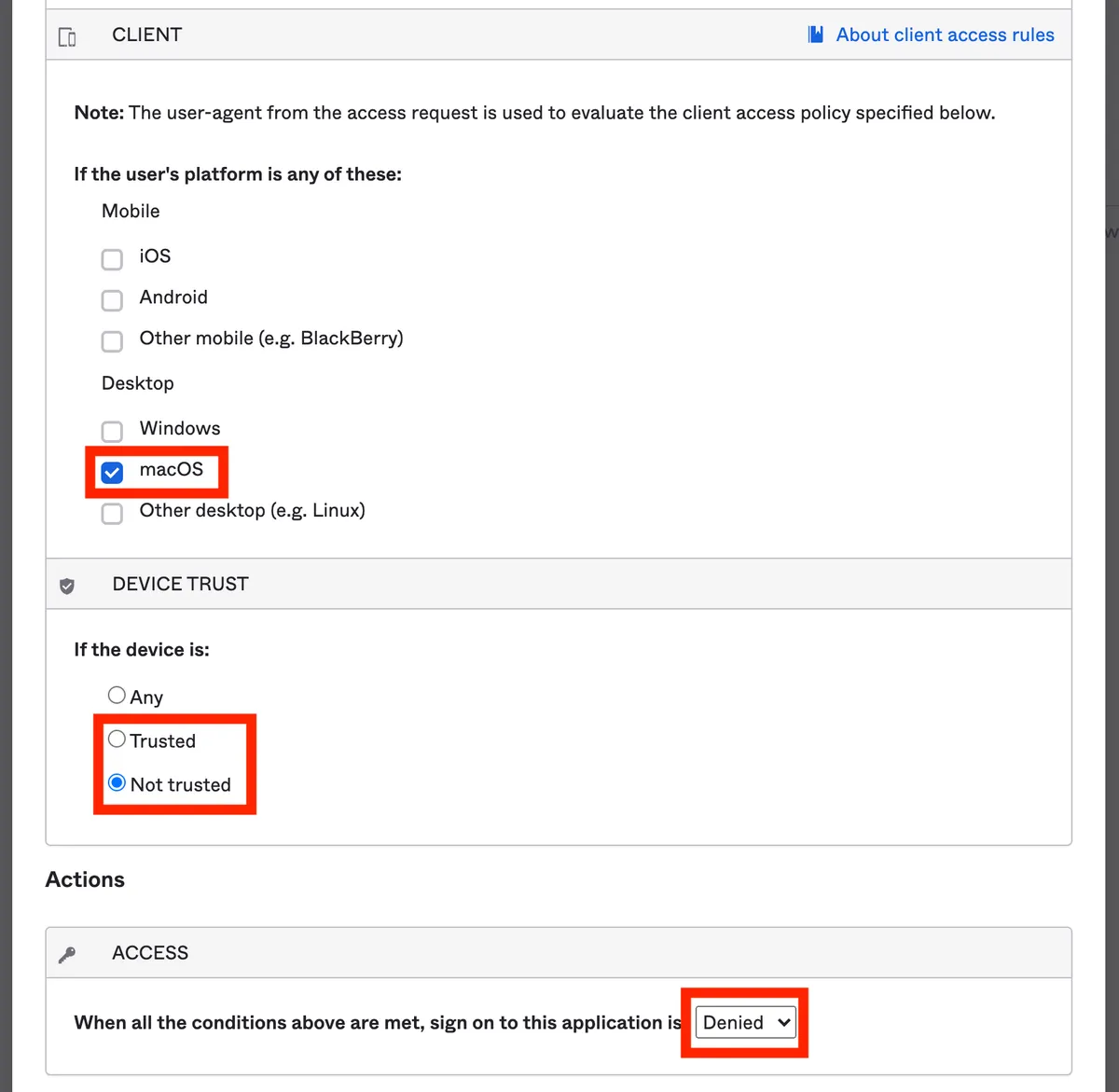Click the CLIENT section header label
Screen dimensions: 1119x1092
point(146,35)
